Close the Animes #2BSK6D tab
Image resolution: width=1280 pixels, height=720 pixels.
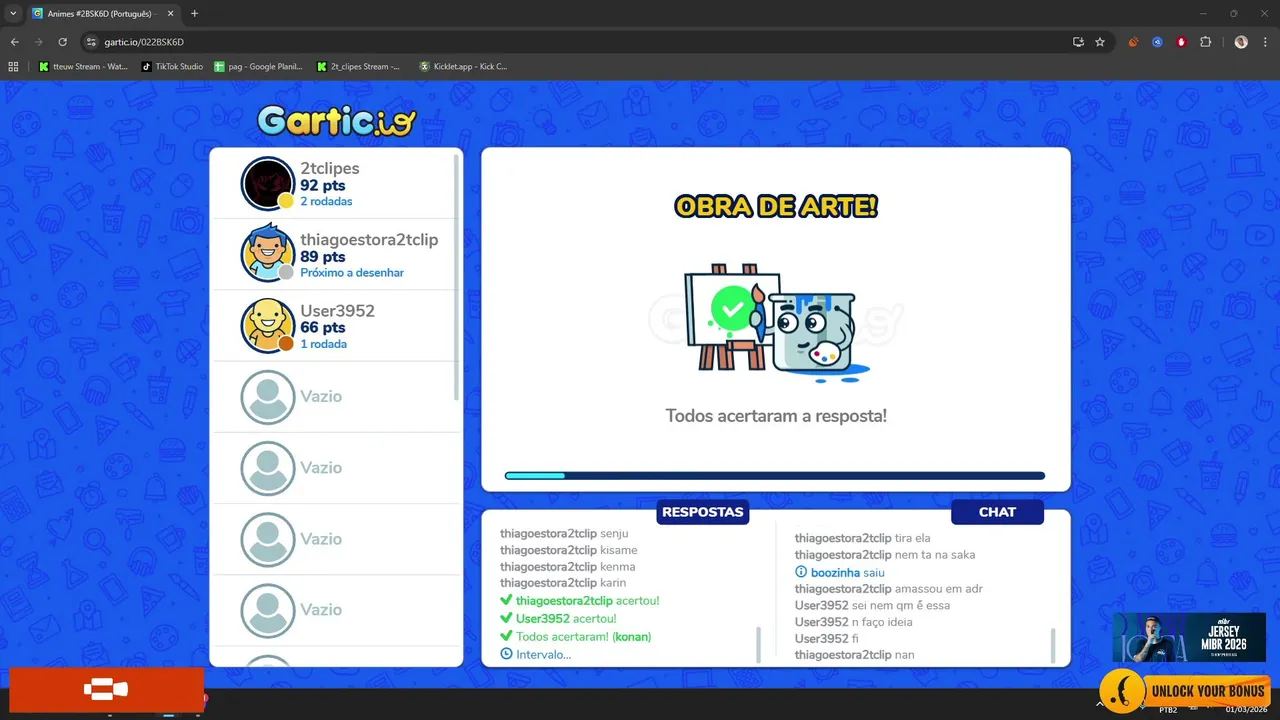click(x=170, y=14)
